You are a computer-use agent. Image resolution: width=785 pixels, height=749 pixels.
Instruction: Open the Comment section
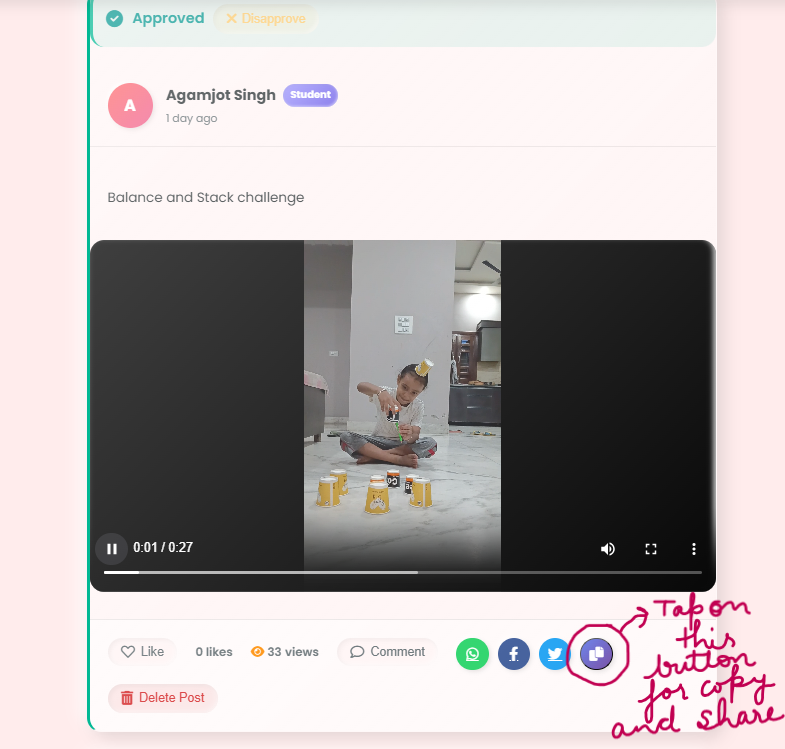387,652
